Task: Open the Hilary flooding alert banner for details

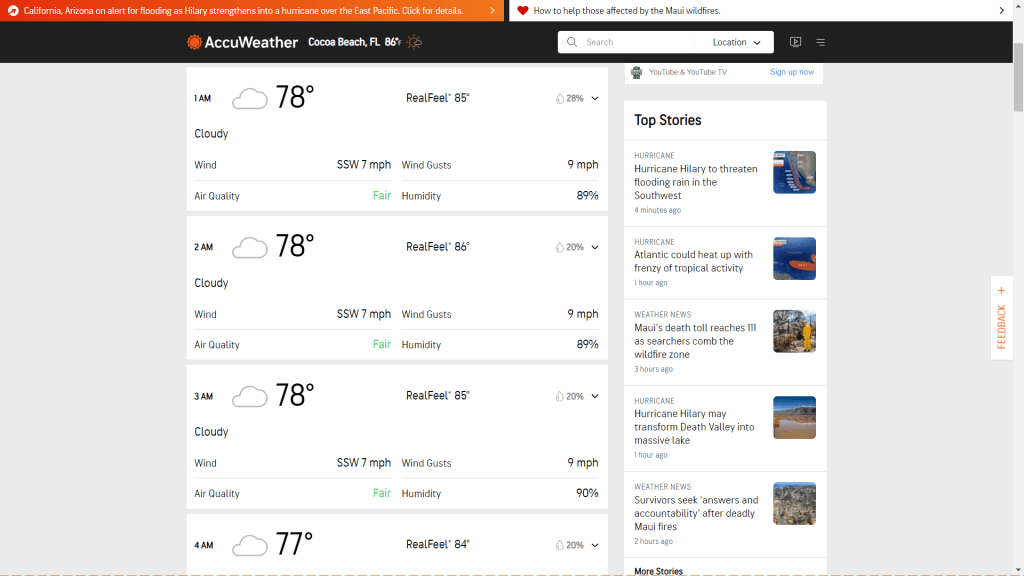Action: (245, 10)
